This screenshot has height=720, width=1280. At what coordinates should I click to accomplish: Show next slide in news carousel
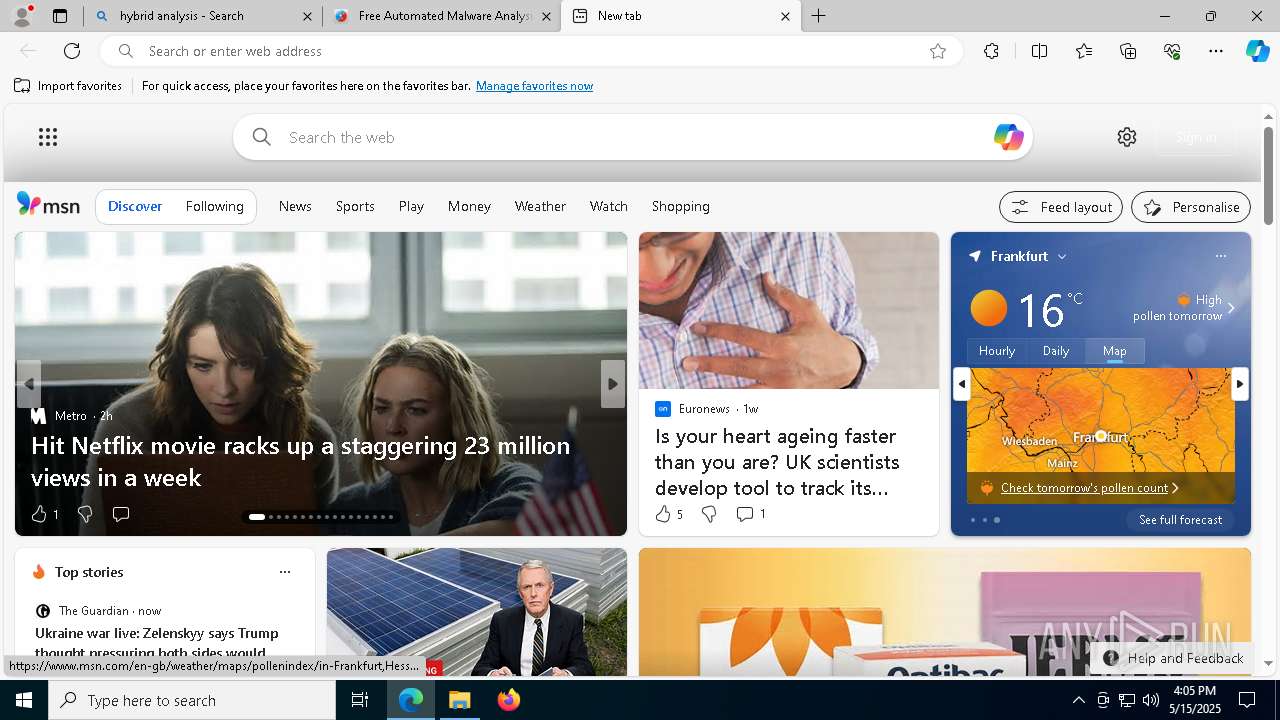(613, 384)
